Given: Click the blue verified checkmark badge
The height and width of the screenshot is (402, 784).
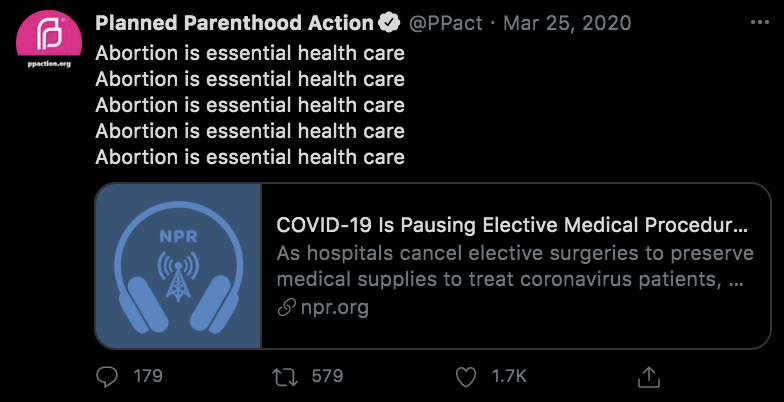Looking at the screenshot, I should click(x=391, y=23).
